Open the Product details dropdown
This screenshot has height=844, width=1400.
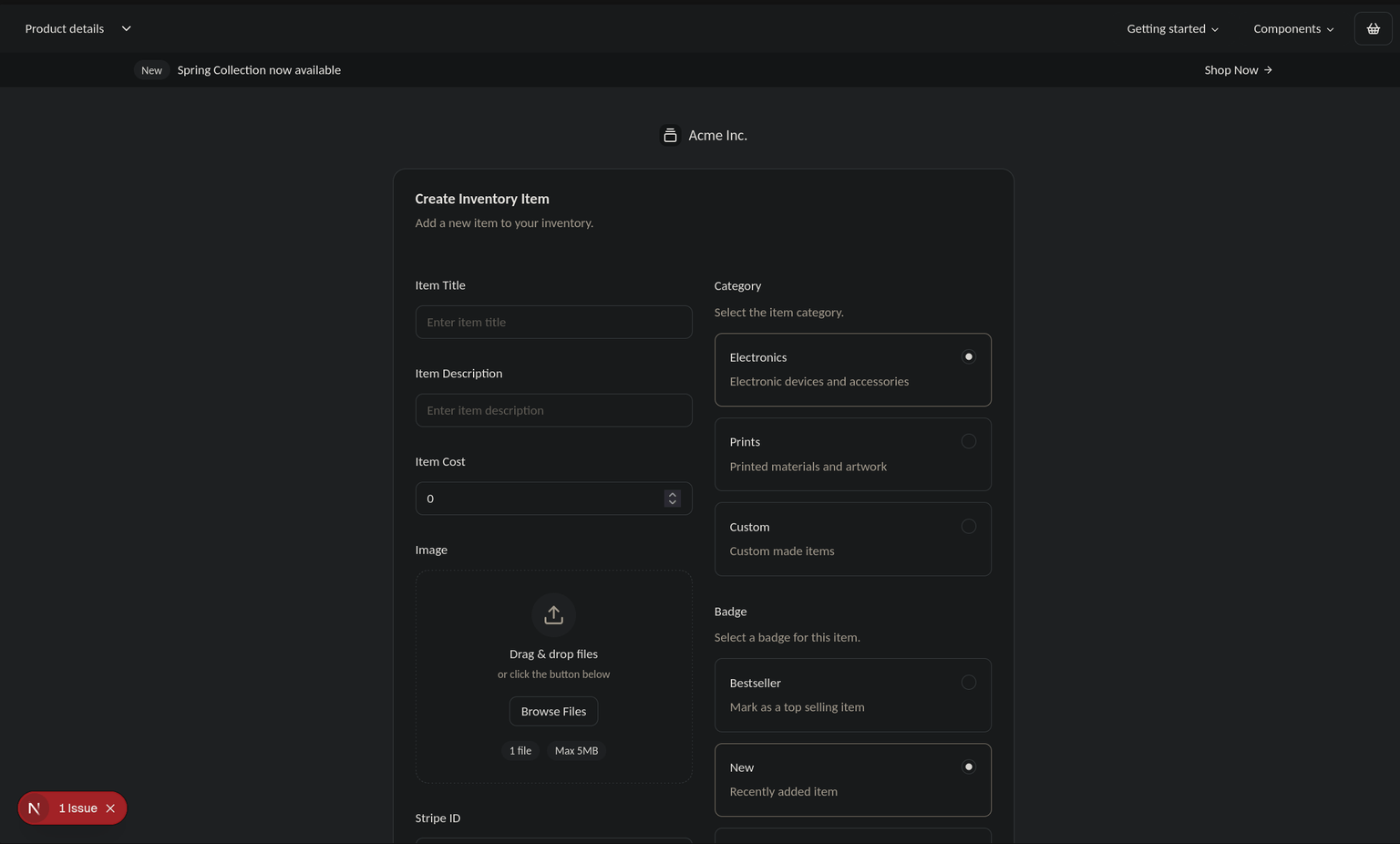point(77,28)
